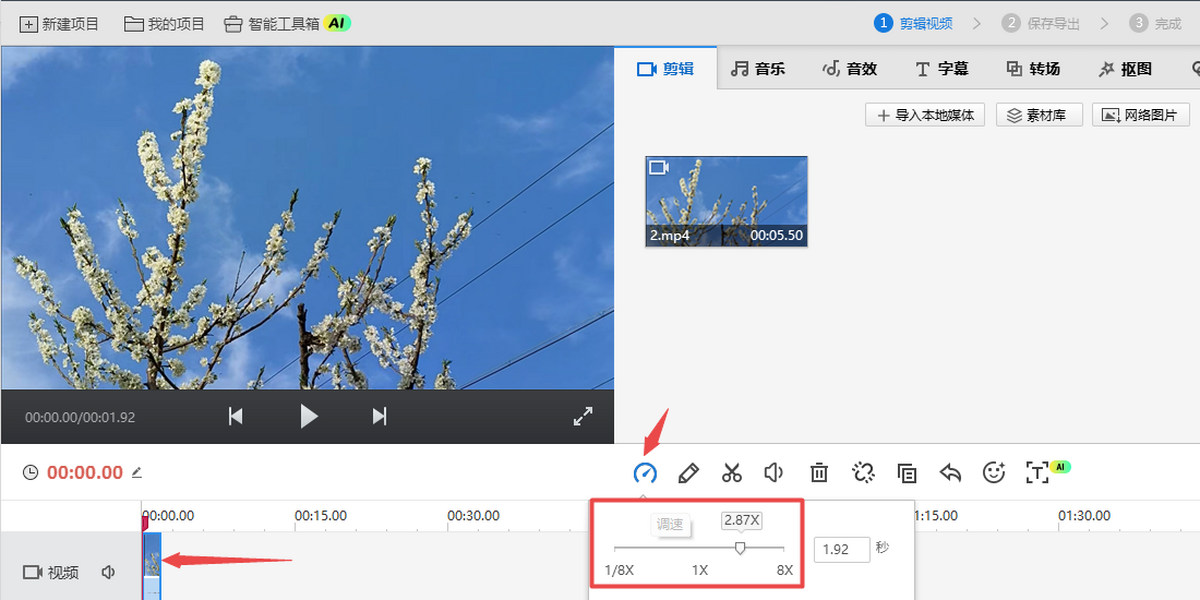
Task: Mute the video track with the speaker icon
Action: (108, 572)
